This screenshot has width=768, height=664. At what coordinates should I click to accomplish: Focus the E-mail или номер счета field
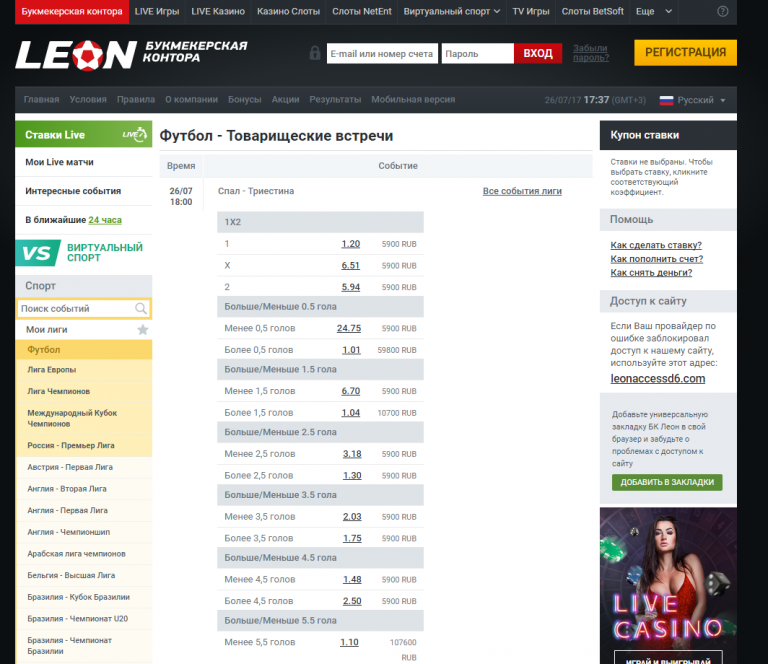382,54
